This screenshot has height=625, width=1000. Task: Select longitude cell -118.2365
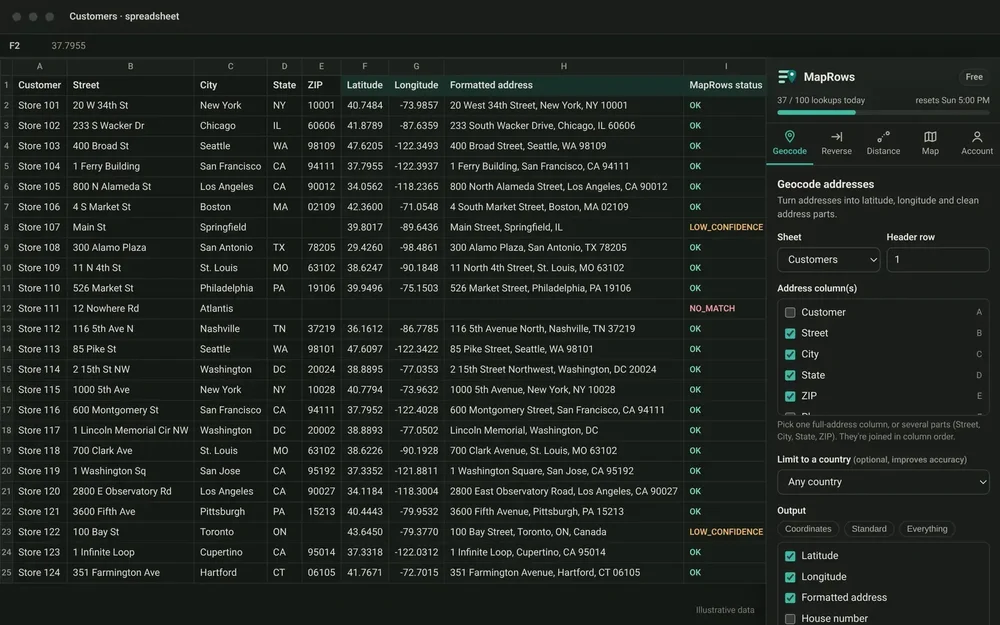click(x=416, y=187)
